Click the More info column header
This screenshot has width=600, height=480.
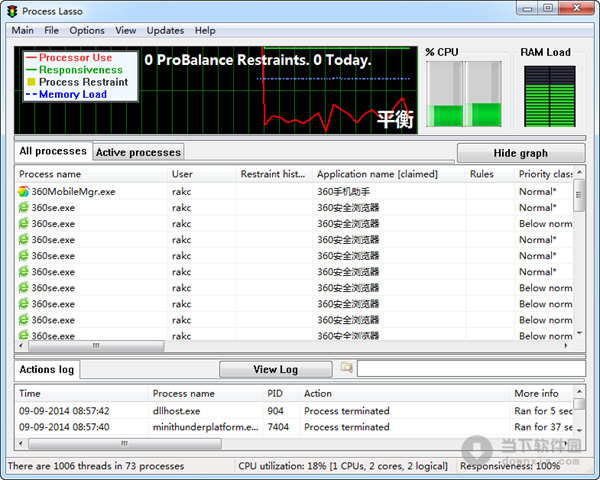tap(541, 393)
